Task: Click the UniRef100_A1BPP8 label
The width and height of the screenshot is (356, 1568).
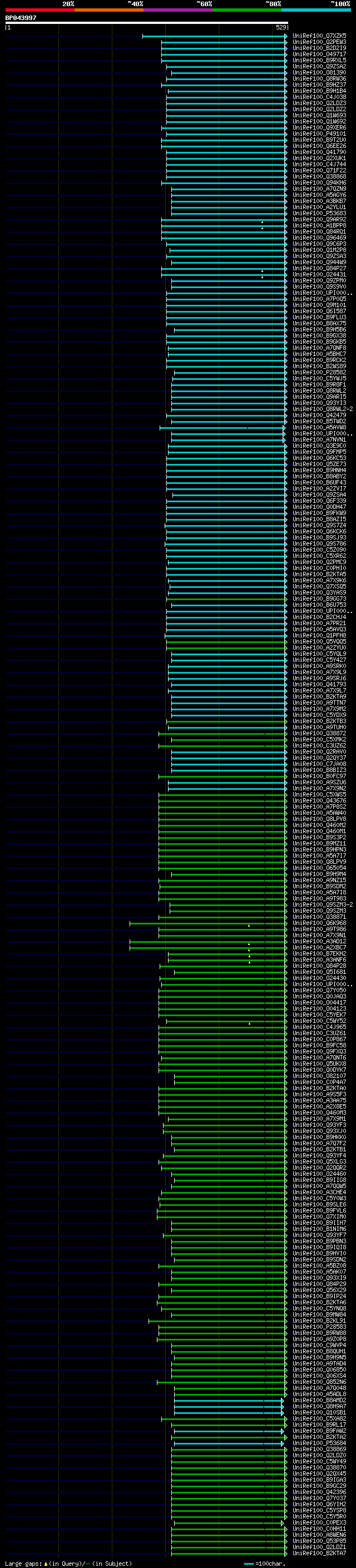Action: tap(319, 225)
